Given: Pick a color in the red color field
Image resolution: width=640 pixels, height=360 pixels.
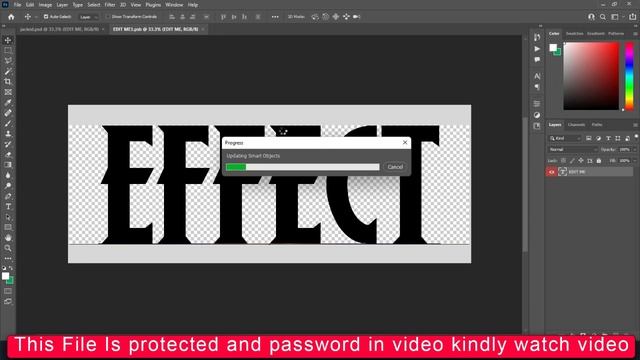Looking at the screenshot, I should click(x=591, y=76).
